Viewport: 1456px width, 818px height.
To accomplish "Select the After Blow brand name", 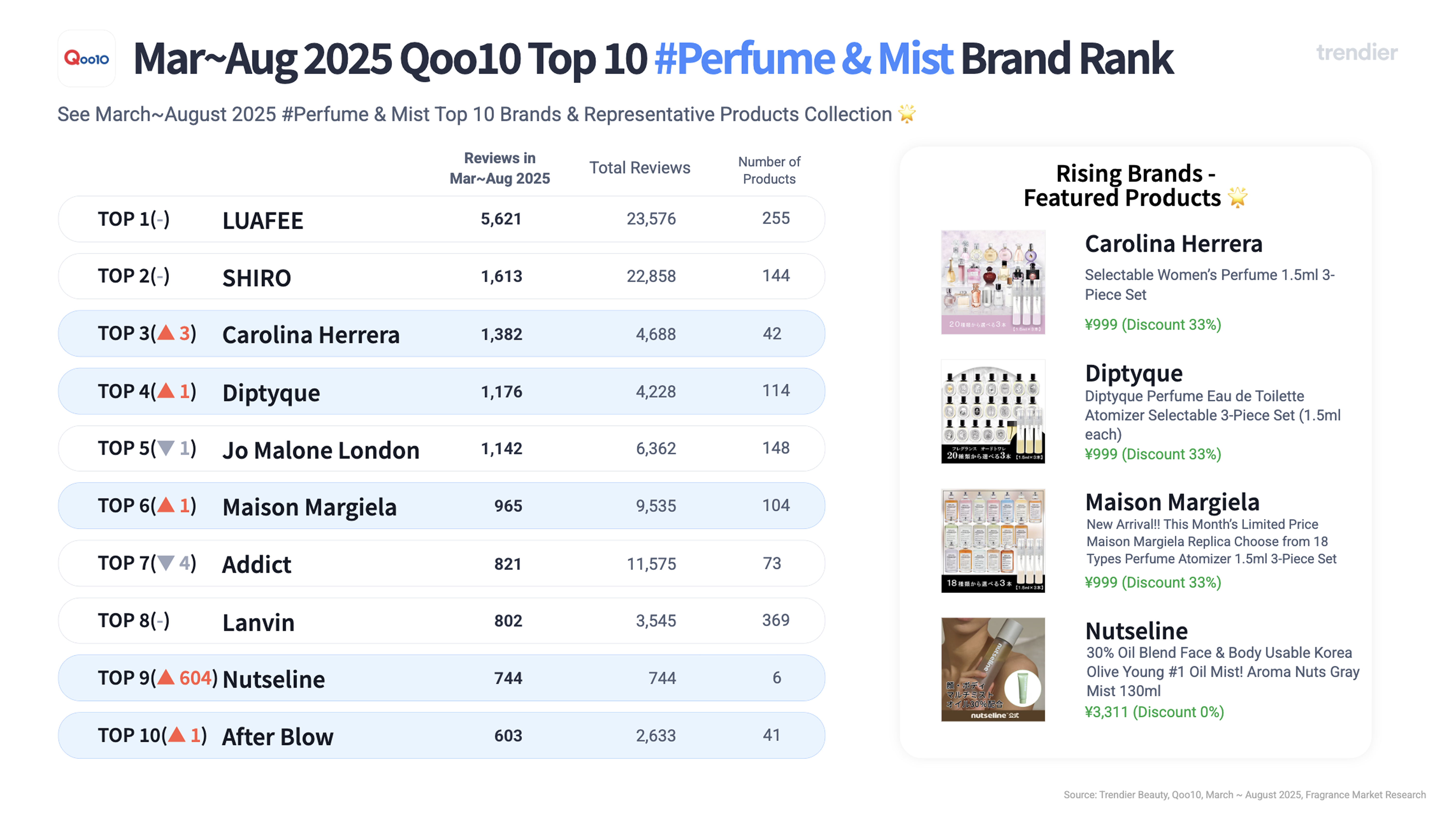I will tap(278, 737).
